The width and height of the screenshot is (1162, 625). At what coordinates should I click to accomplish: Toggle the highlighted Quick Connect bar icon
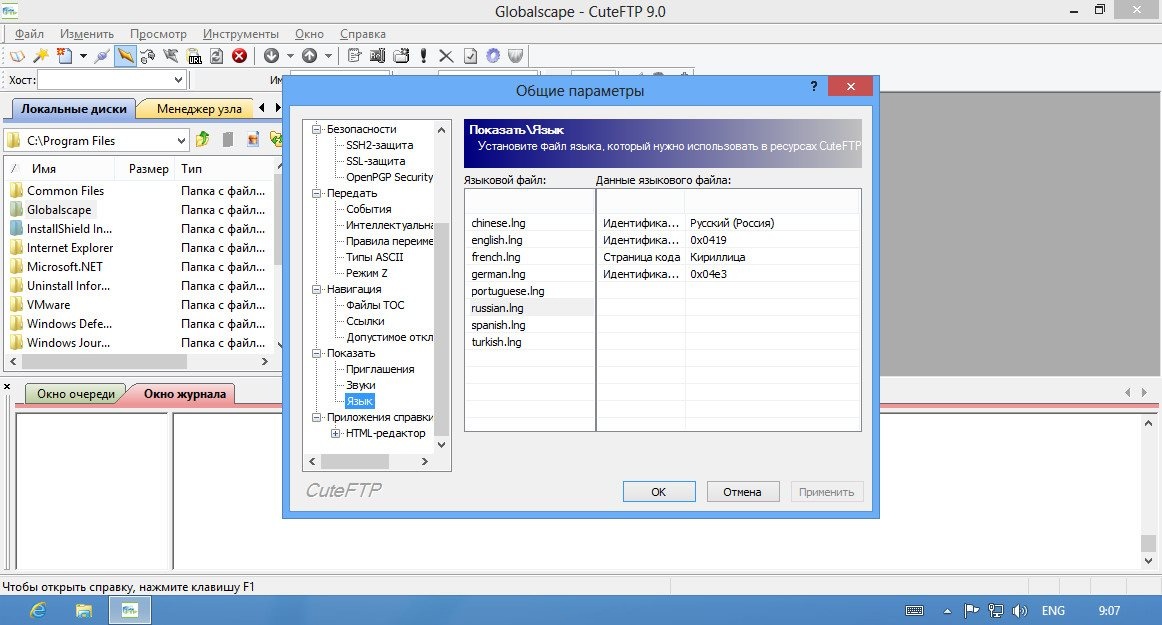click(x=125, y=56)
